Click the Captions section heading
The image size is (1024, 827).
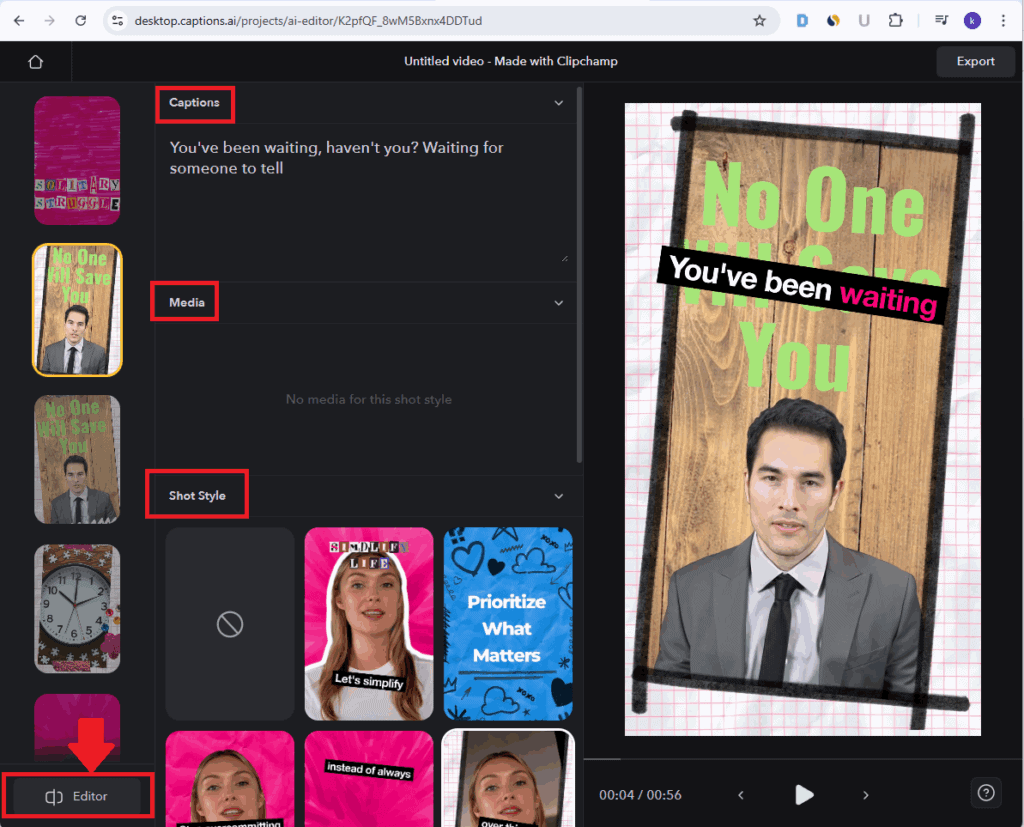(194, 103)
